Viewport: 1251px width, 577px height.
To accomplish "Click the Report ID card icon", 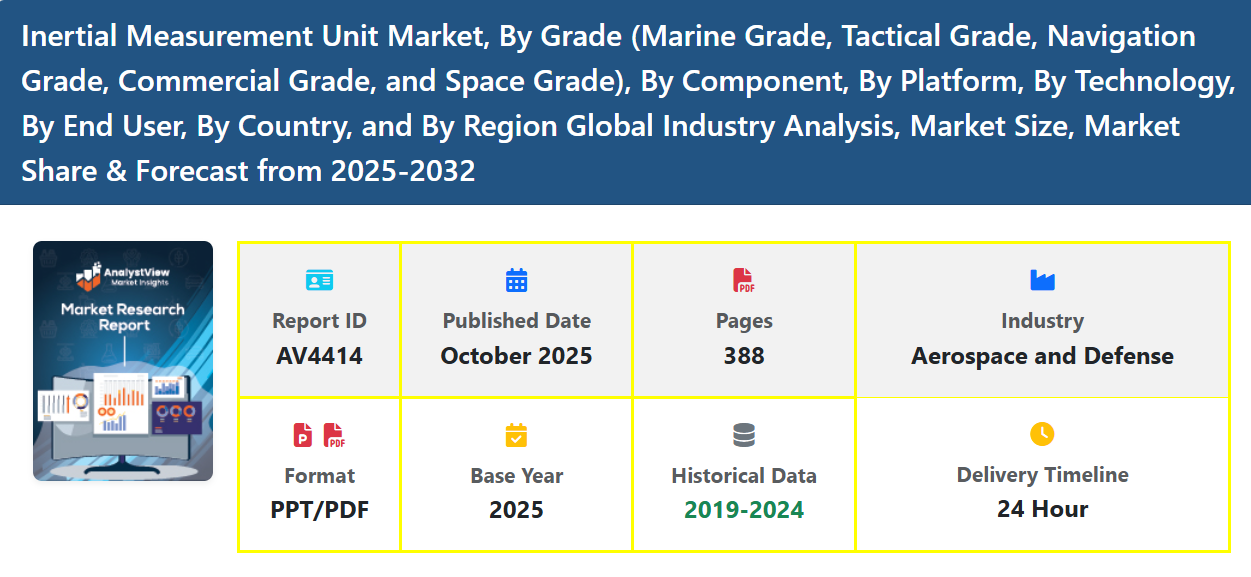I will coord(319,280).
